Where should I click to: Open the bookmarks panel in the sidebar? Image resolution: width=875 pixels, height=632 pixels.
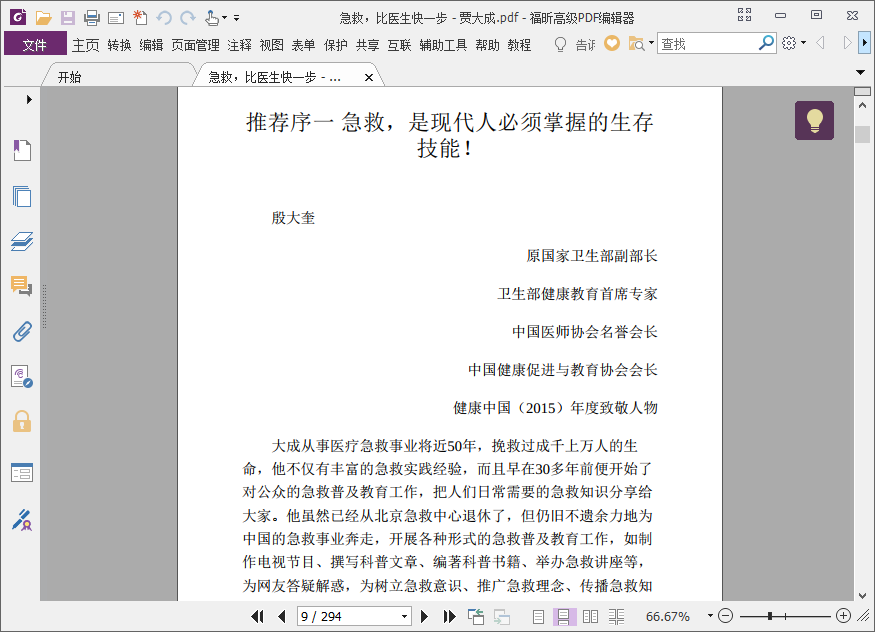pyautogui.click(x=22, y=151)
